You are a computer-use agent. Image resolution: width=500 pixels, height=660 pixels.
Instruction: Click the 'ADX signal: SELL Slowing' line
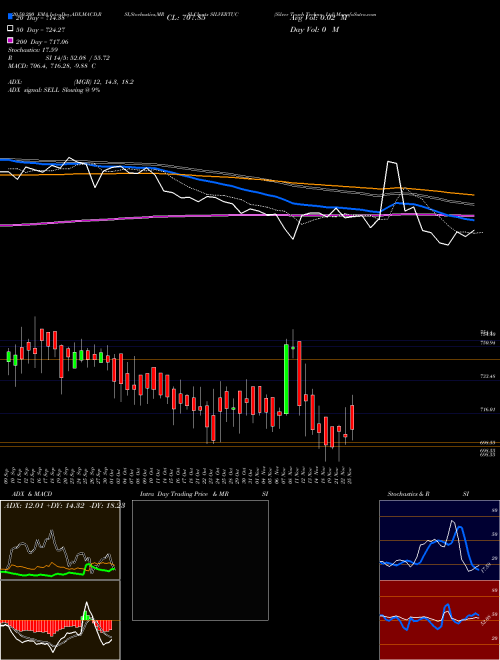[54, 90]
